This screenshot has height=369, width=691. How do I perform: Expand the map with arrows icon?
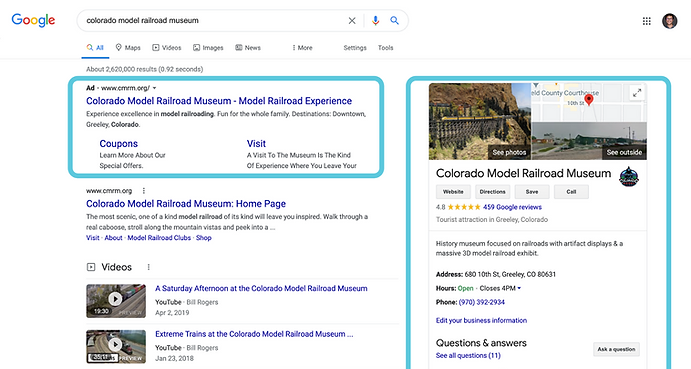pyautogui.click(x=637, y=93)
